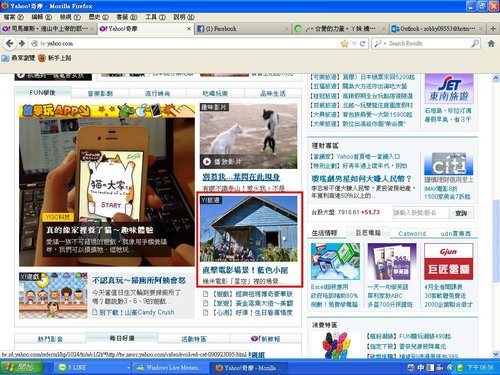Select the 每日好康 bottom tab
500x375 pixels.
pos(122,338)
